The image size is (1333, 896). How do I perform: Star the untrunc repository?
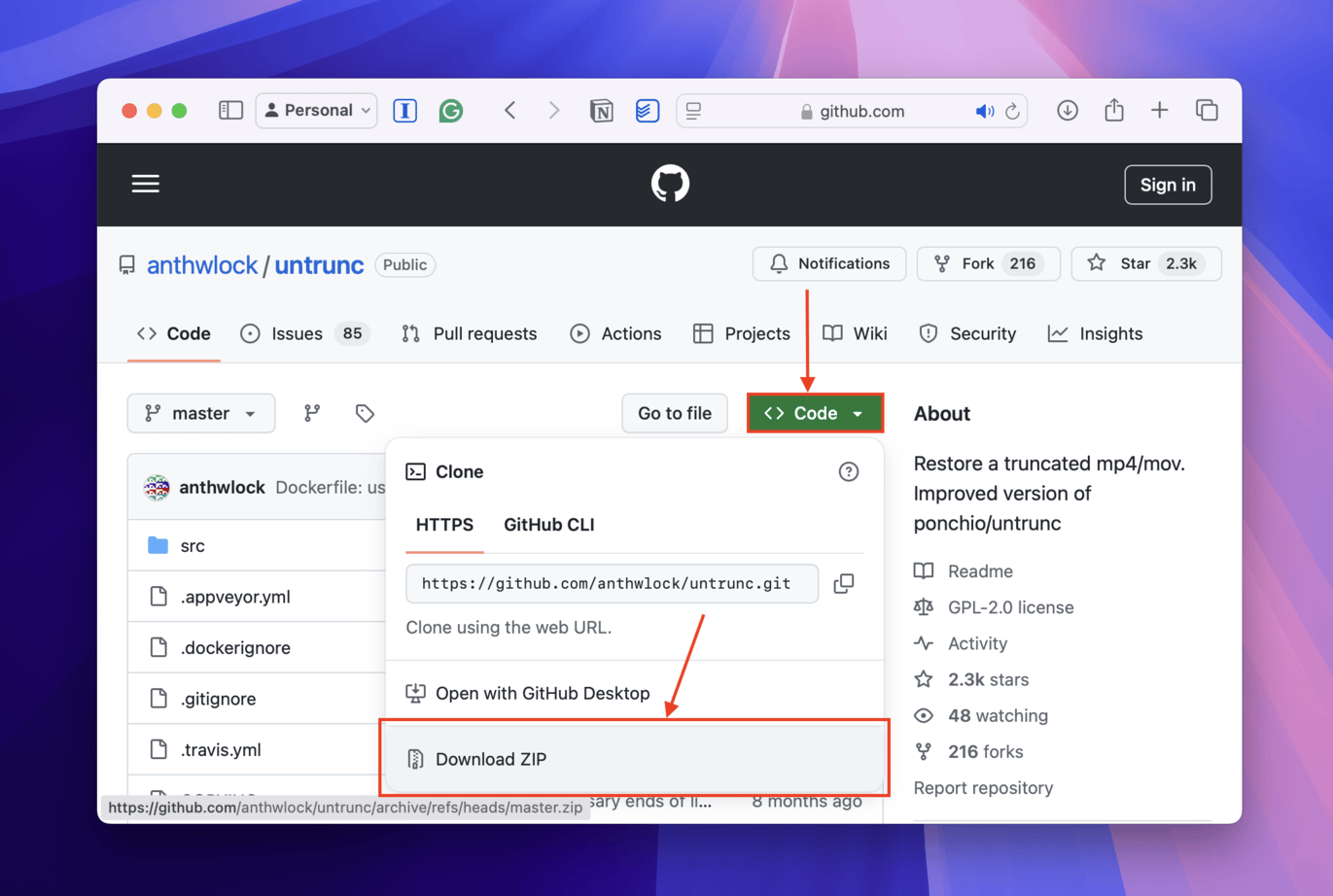click(1145, 263)
